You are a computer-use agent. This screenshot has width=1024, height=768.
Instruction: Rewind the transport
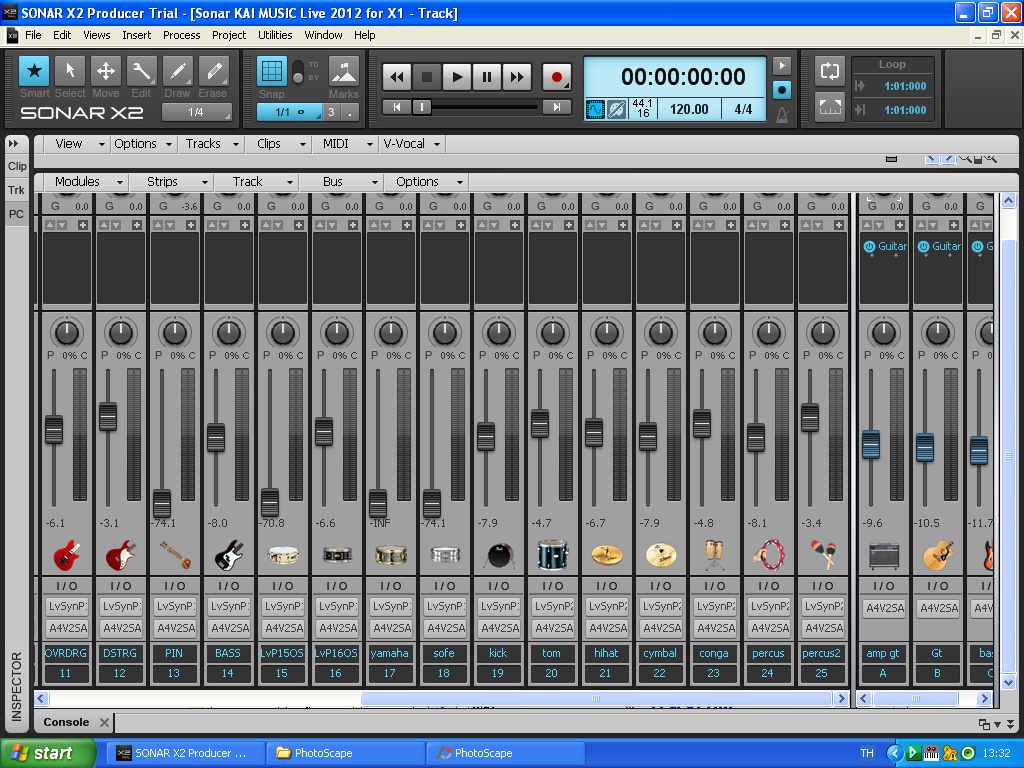396,77
